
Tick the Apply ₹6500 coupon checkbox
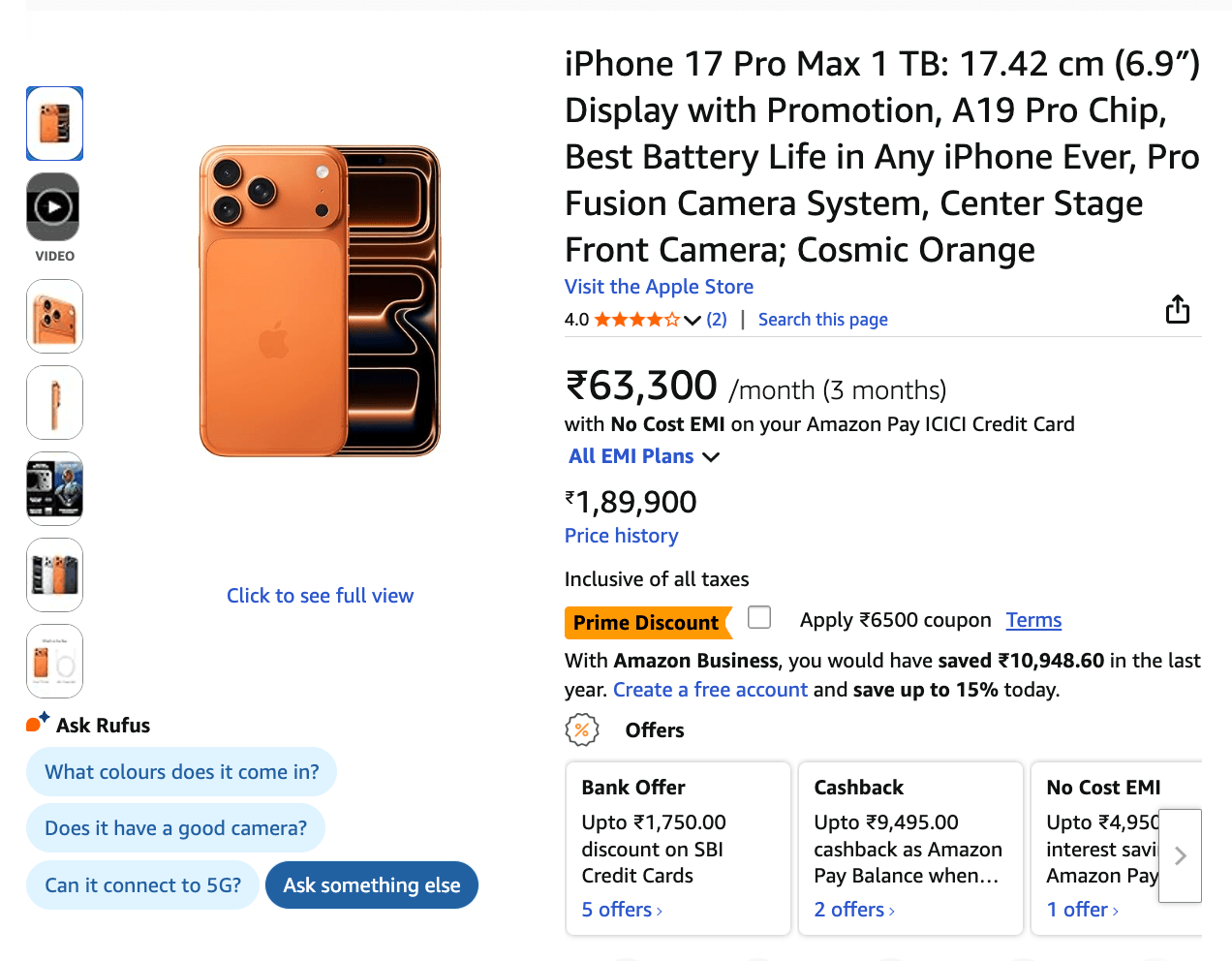(759, 617)
